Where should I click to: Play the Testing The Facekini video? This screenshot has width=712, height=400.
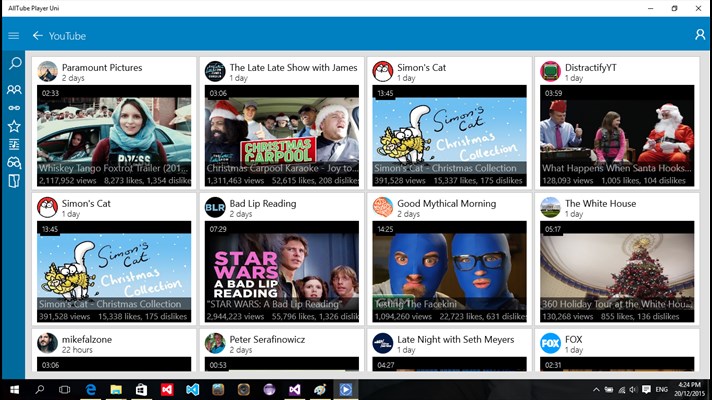pyautogui.click(x=450, y=272)
